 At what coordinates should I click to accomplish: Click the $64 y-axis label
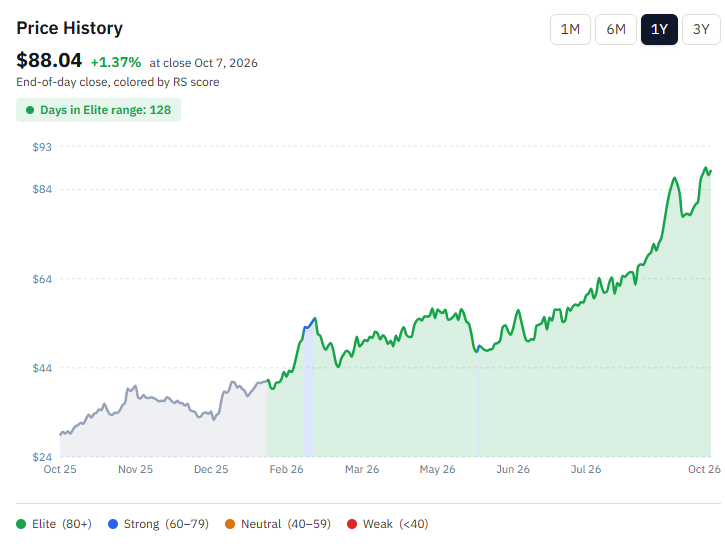pyautogui.click(x=42, y=279)
